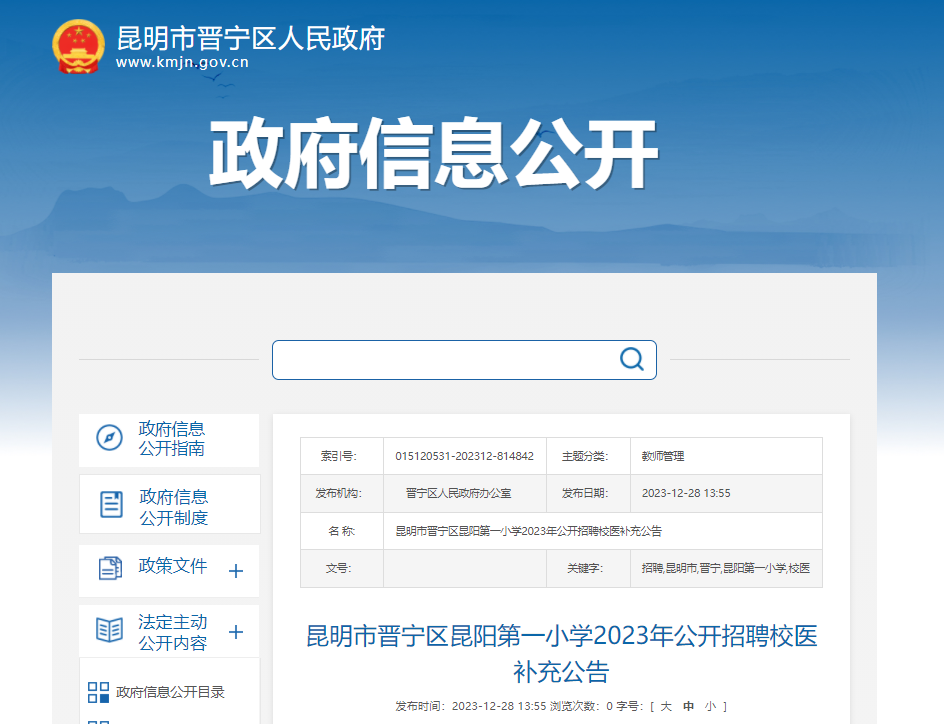Open the 昆明市晋宁区人民政府 site title
This screenshot has width=944, height=724.
[x=250, y=39]
